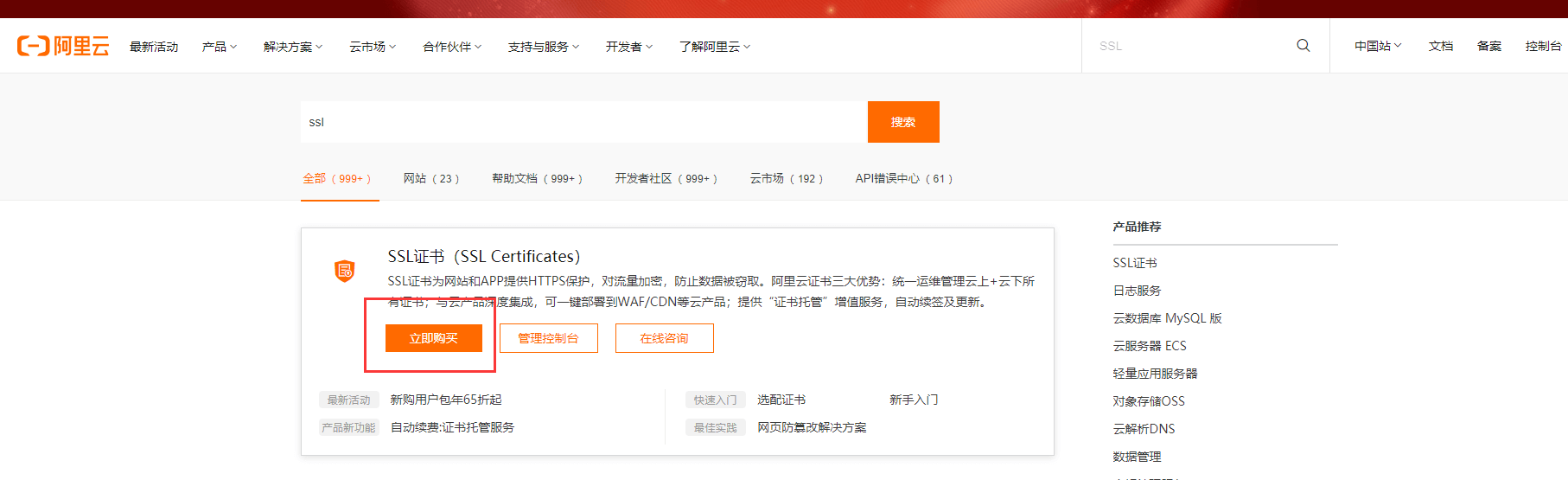Screen dimensions: 1568x480
Task: Open 新购用户包年65折起 link
Action: (x=446, y=400)
